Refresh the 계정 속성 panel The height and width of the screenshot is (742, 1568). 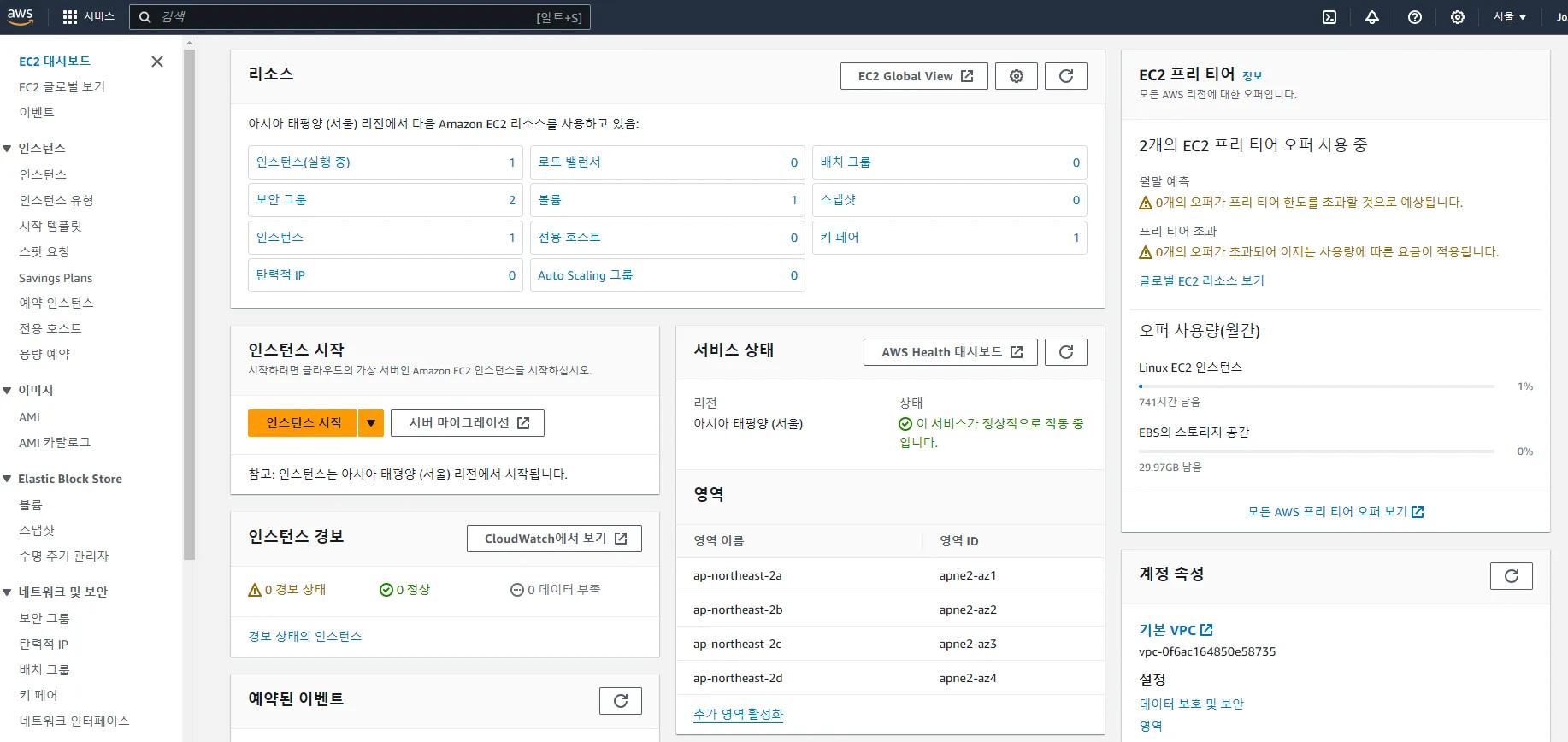[1512, 576]
